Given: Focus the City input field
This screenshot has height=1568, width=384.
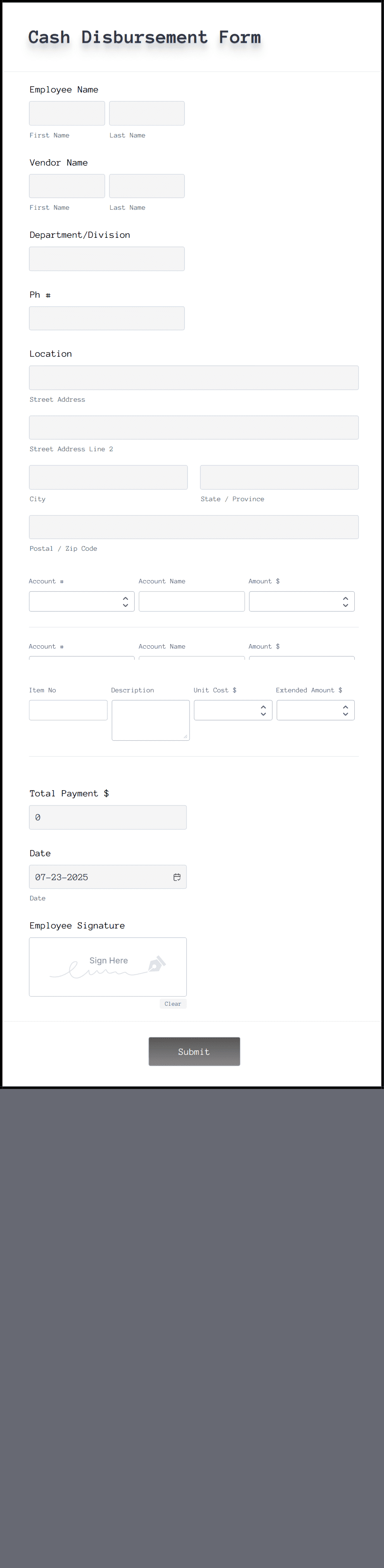Looking at the screenshot, I should [x=108, y=476].
